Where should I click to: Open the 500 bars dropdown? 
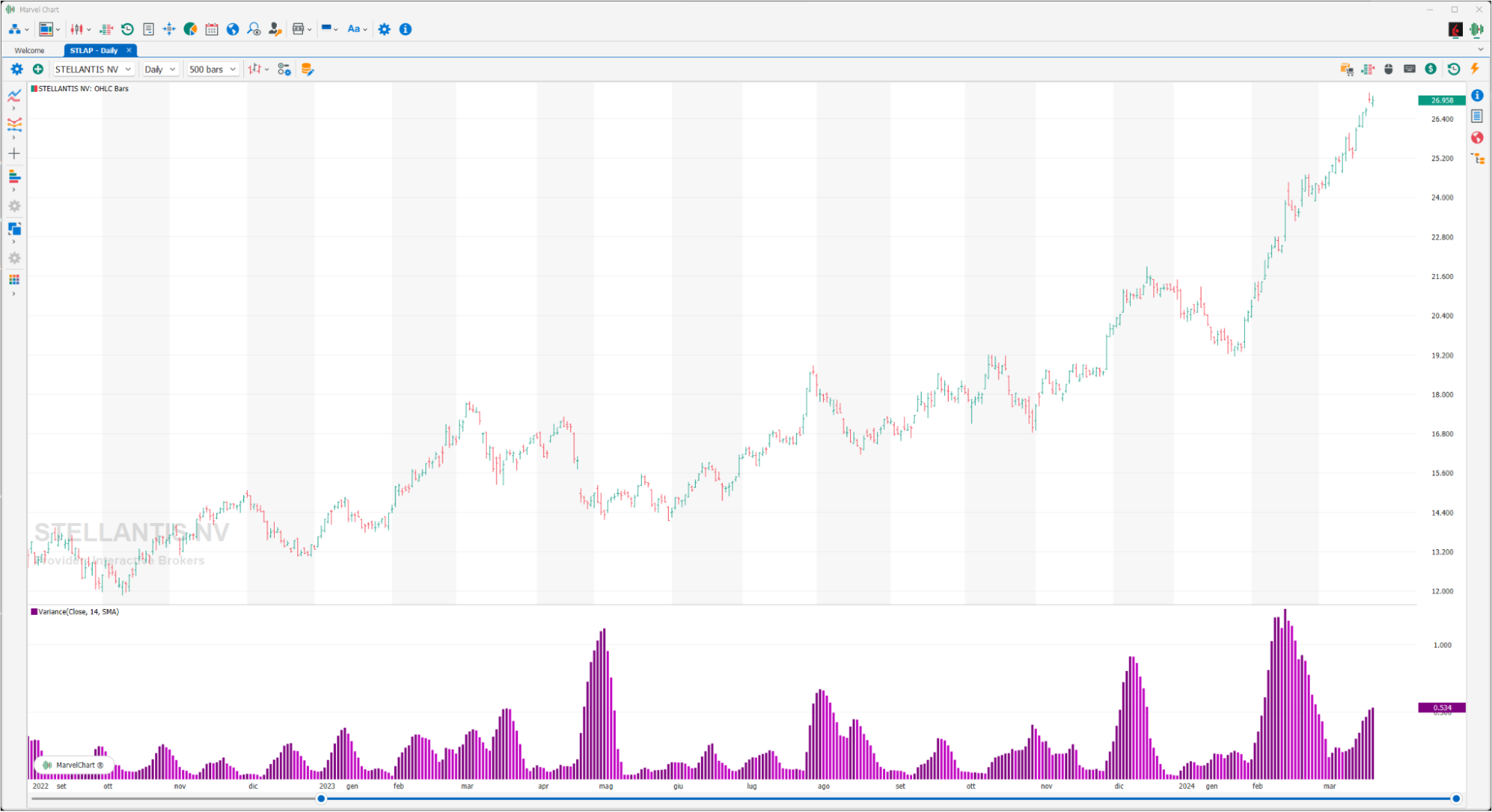click(212, 69)
